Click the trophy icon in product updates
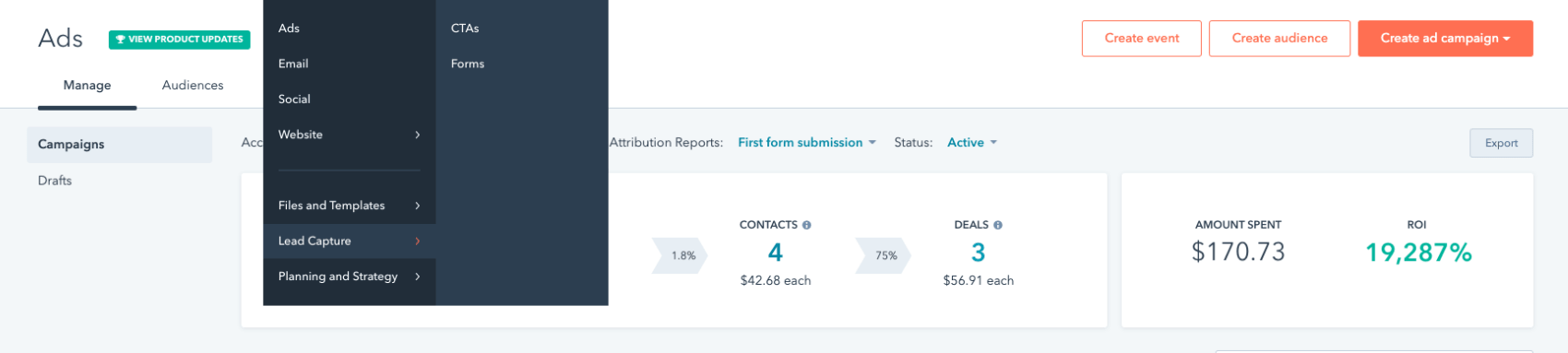Screen dimensions: 1568x353 tap(120, 40)
